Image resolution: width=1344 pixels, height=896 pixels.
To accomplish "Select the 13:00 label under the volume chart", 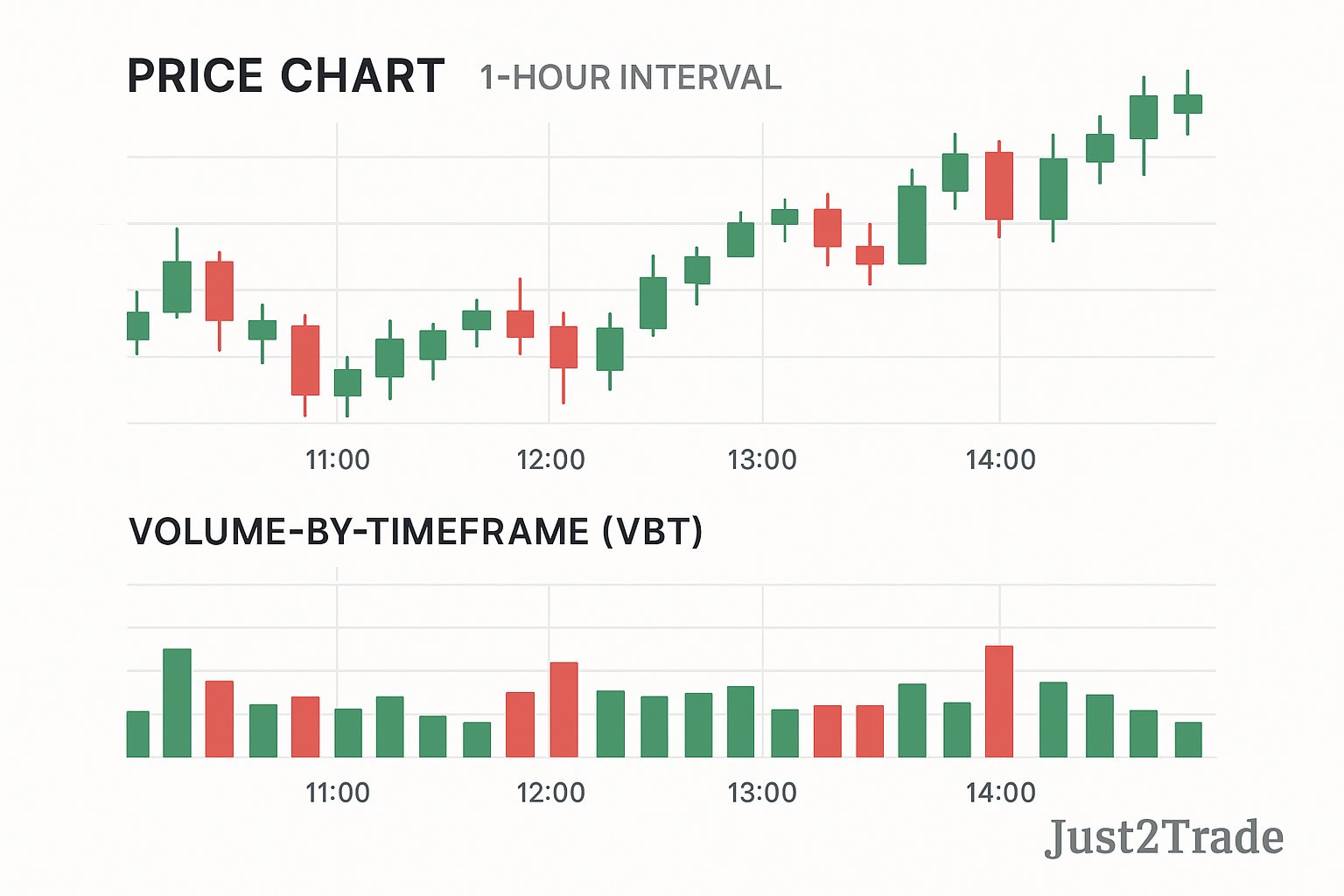I will click(x=762, y=793).
